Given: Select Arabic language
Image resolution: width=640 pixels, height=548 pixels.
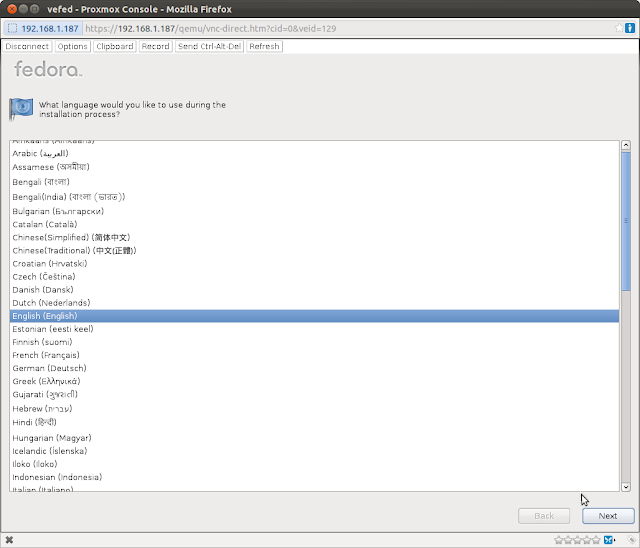Looking at the screenshot, I should 314,153.
